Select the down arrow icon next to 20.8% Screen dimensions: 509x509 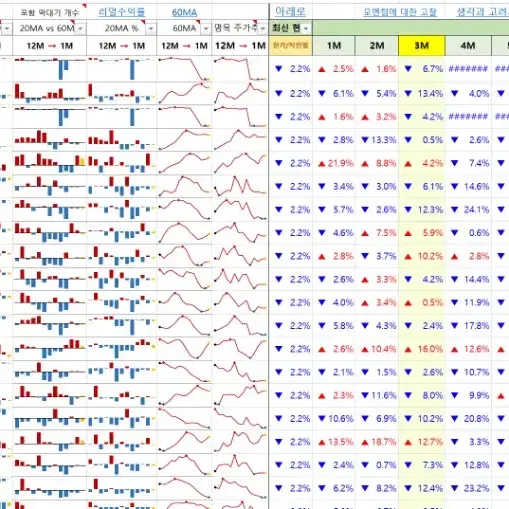454,419
